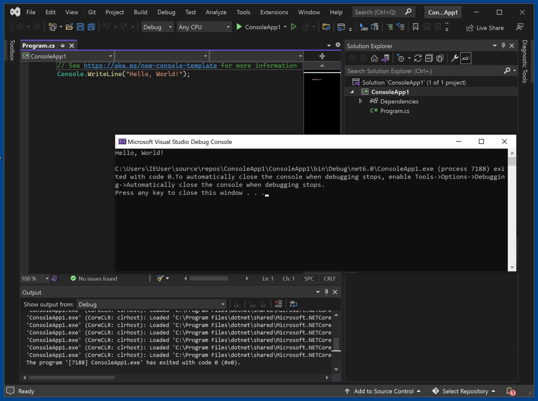
Task: Click the search magnifier in Solution Explorer
Action: 507,71
